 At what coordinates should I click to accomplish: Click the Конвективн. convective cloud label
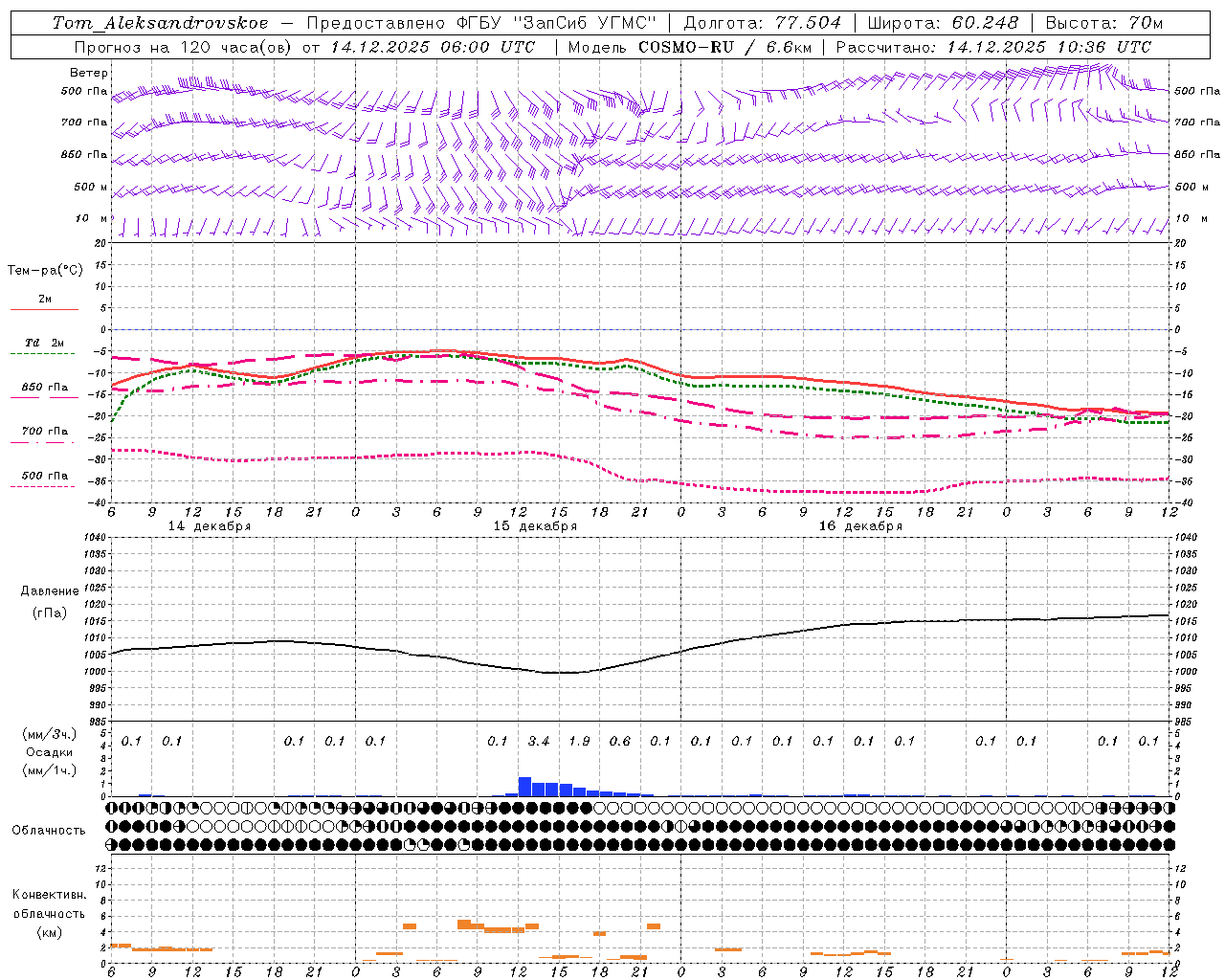tap(49, 895)
